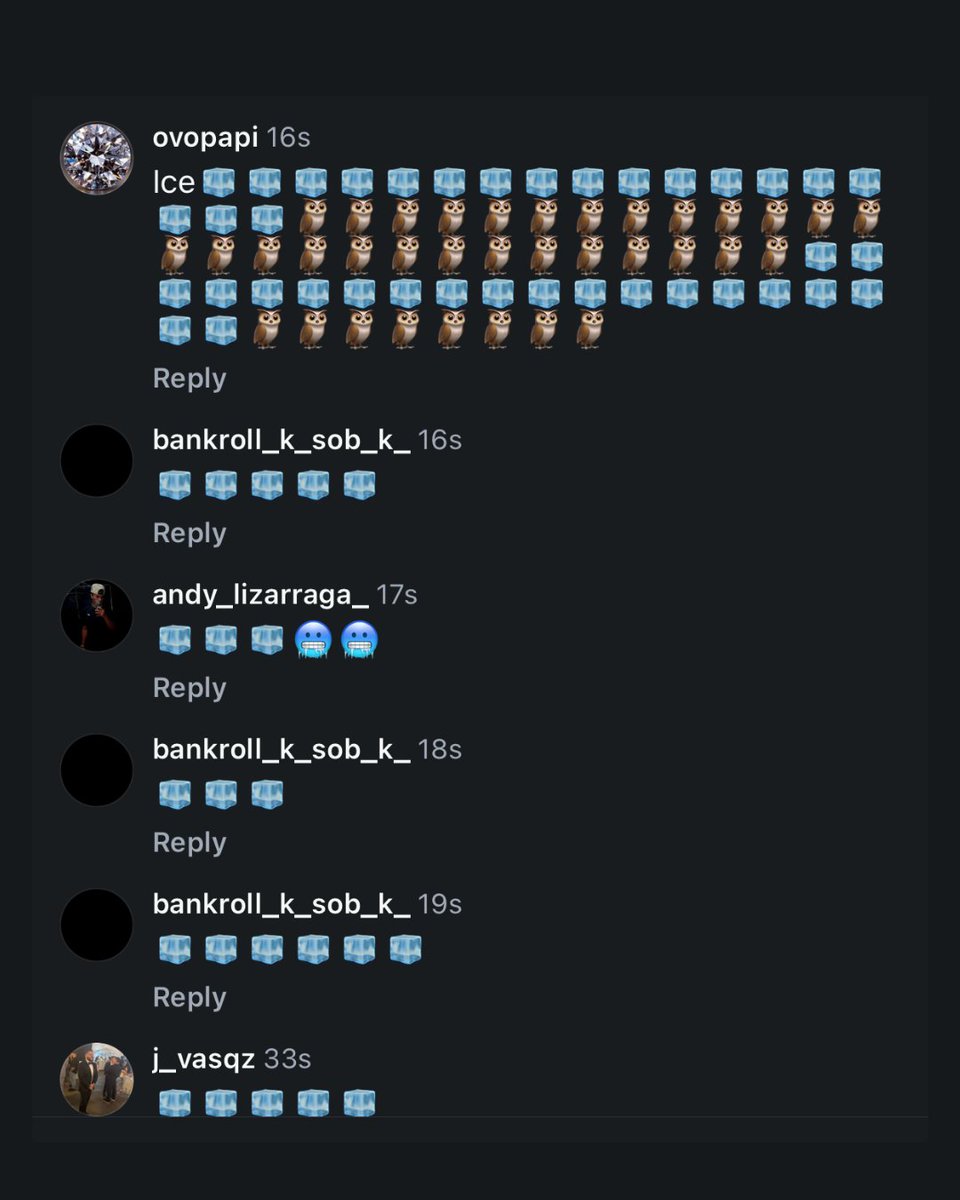This screenshot has height=1200, width=960.
Task: Reply to bankroll_k_sob_k_ comment from 19s ago
Action: coord(189,997)
